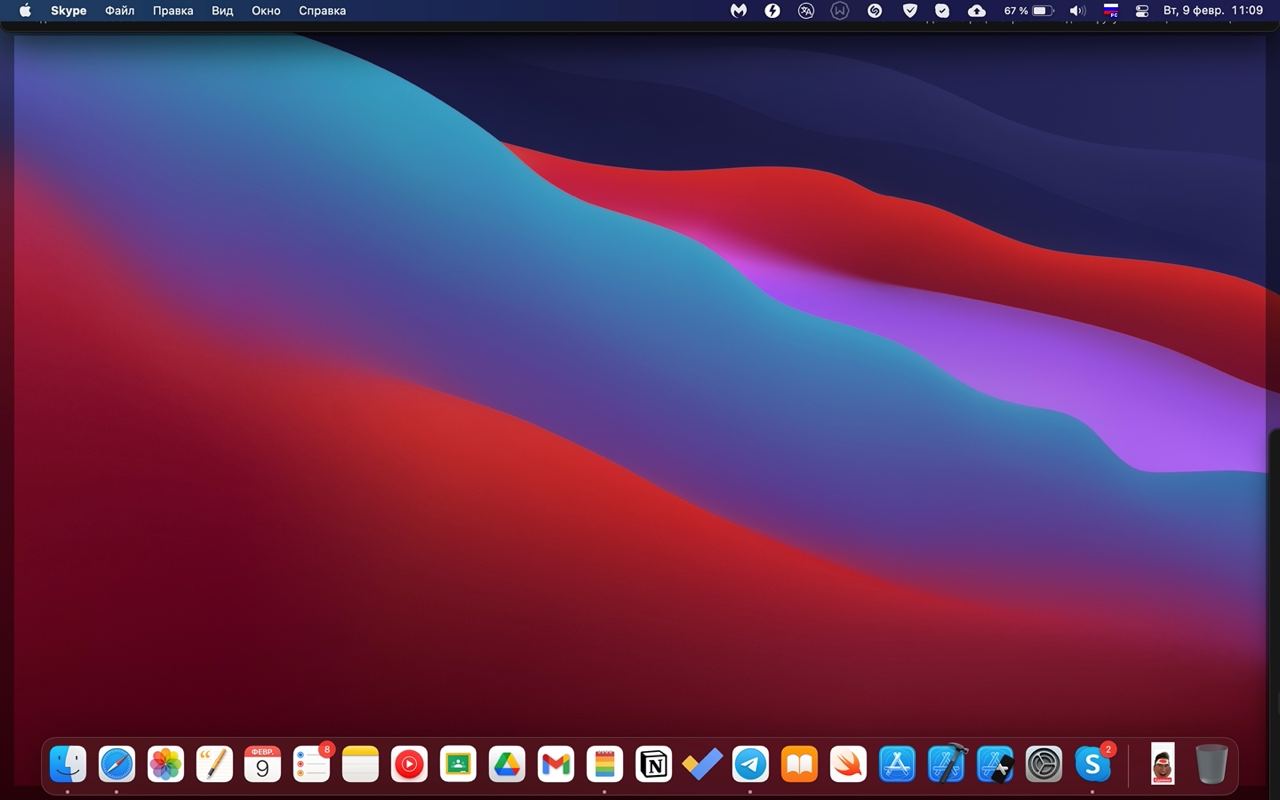Click the Malwarebytes menu bar icon

739,10
